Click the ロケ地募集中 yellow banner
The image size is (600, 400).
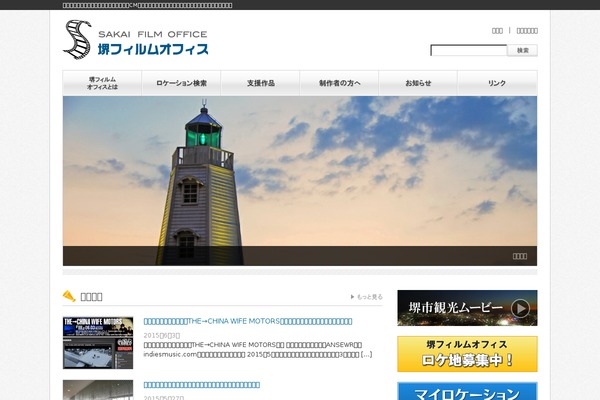click(x=467, y=354)
